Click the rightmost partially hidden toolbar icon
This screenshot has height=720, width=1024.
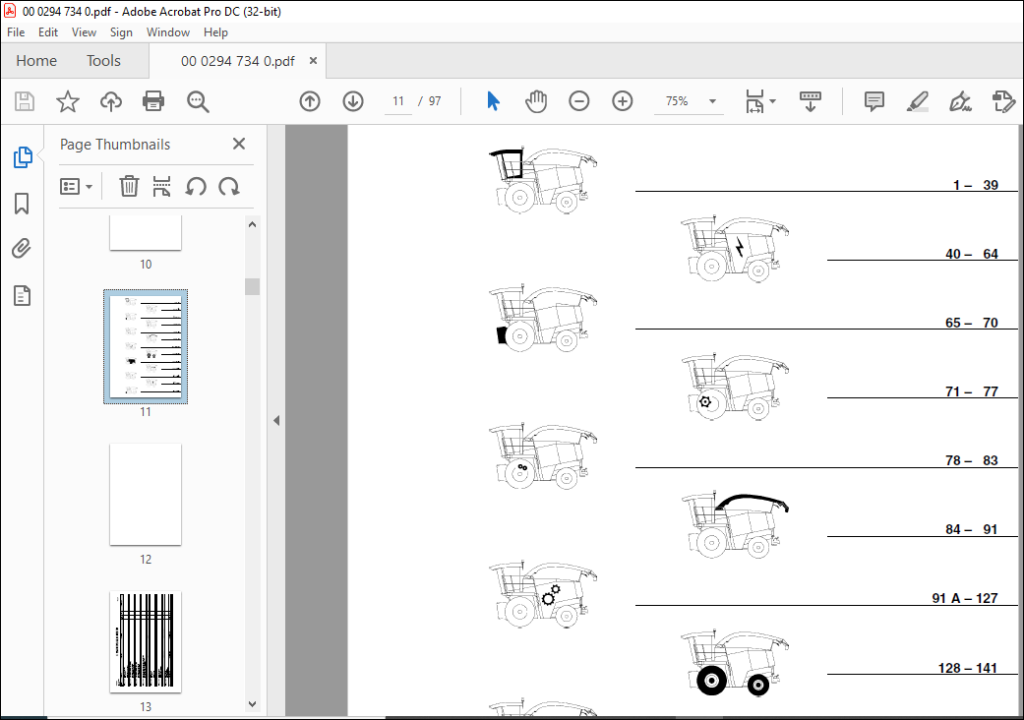click(1004, 101)
